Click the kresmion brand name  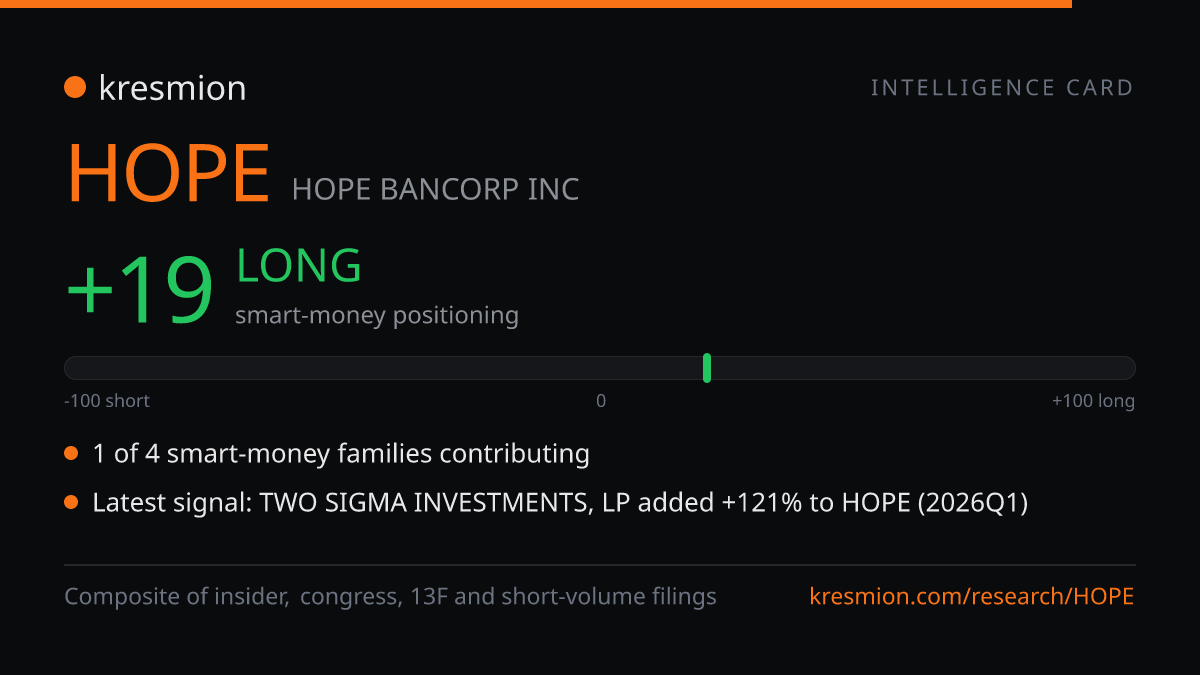click(172, 88)
